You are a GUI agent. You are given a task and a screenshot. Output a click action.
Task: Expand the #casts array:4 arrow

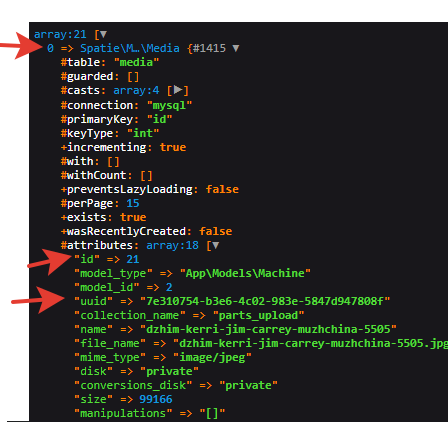click(178, 90)
